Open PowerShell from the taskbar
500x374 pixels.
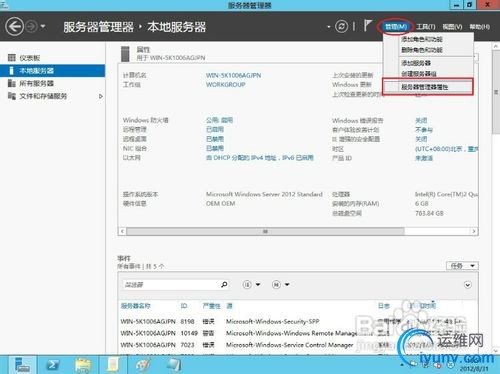pos(52,365)
